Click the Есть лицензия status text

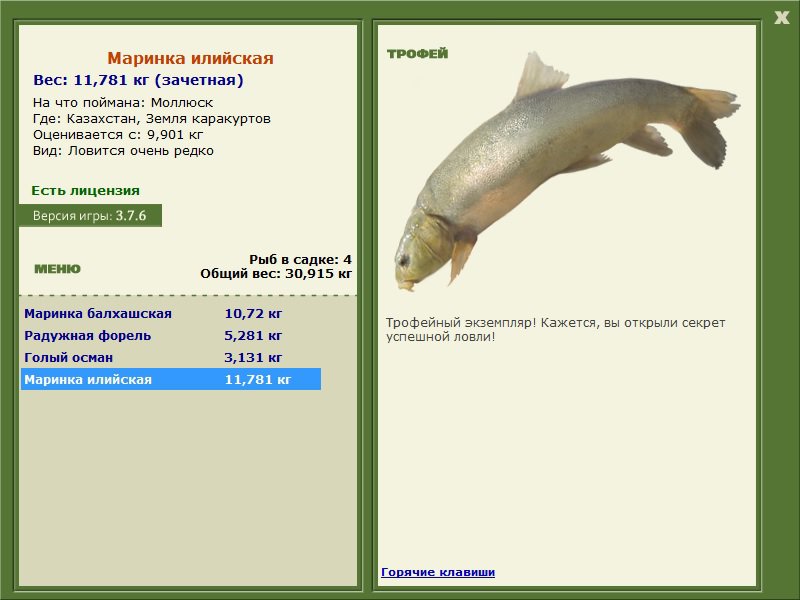click(85, 190)
